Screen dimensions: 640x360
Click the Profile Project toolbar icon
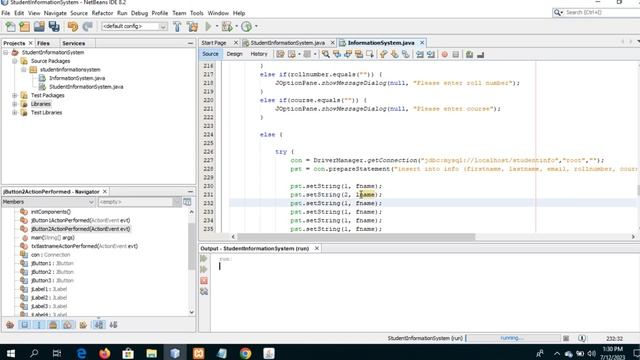[246, 27]
